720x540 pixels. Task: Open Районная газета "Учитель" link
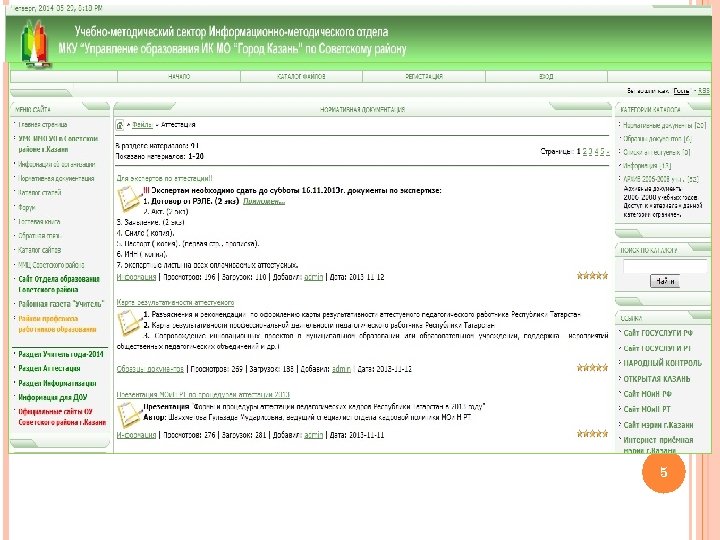point(61,304)
